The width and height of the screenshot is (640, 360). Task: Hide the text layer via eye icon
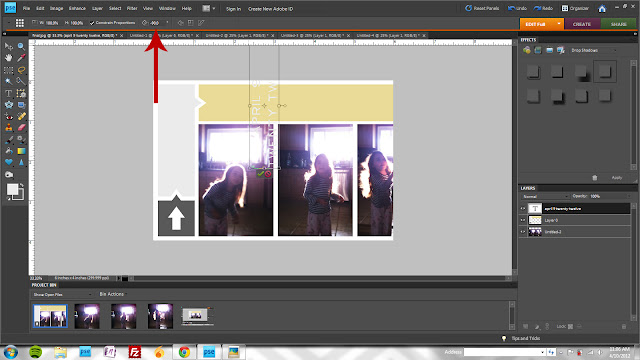523,209
